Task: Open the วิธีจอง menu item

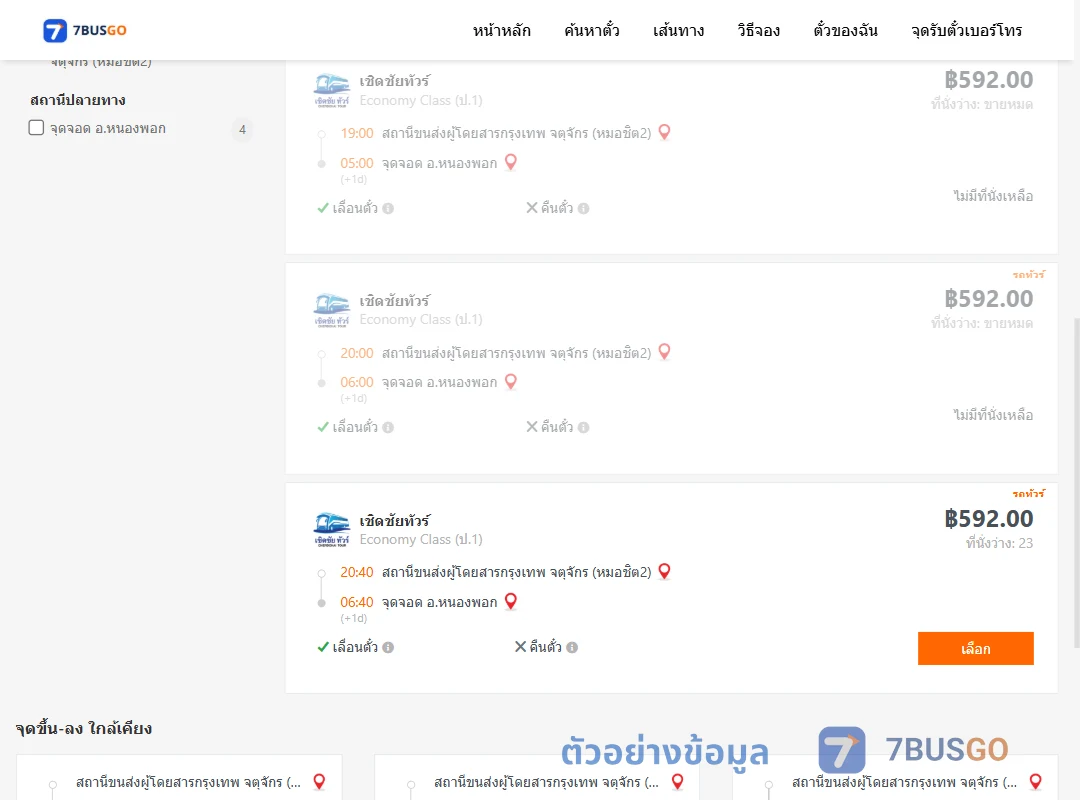Action: (x=758, y=30)
